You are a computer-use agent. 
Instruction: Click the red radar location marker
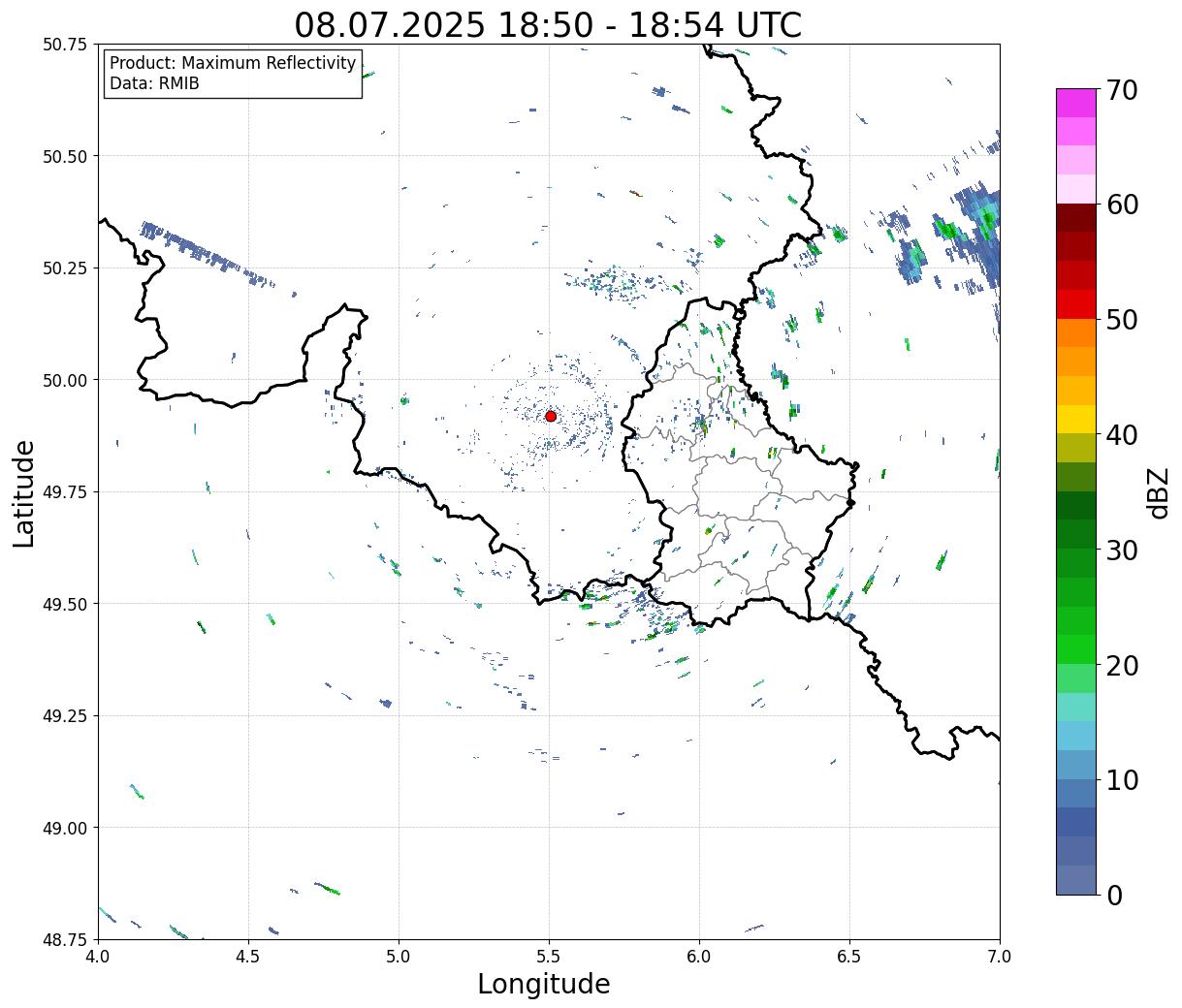[x=551, y=416]
